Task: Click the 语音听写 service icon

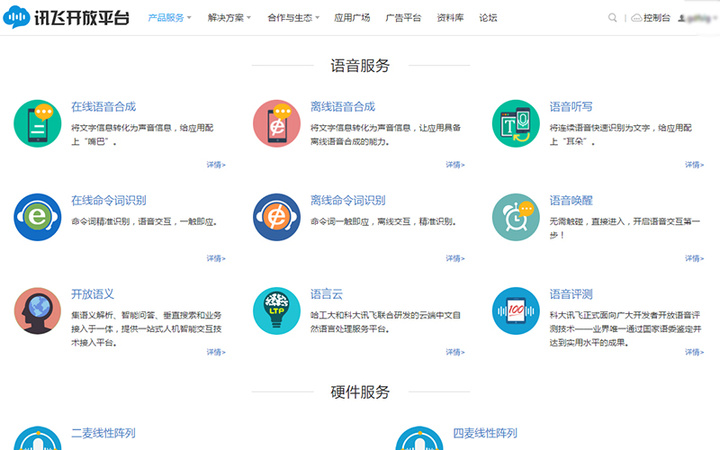Action: click(517, 123)
